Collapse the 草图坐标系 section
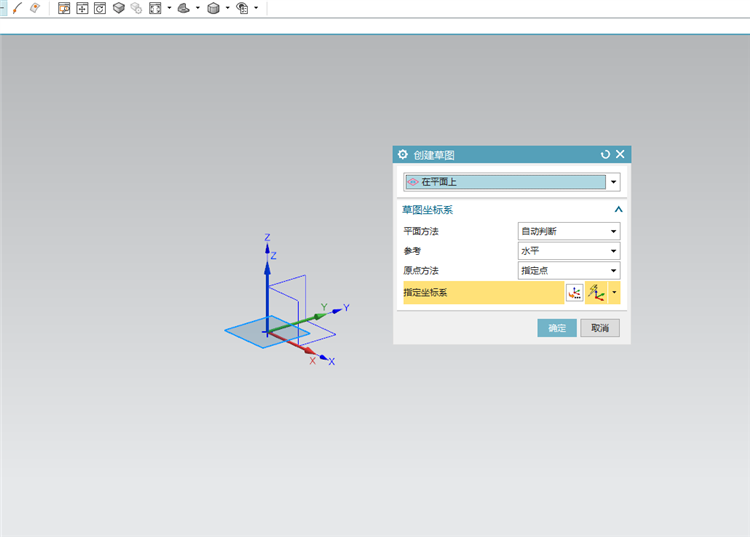This screenshot has height=537, width=750. tap(618, 209)
